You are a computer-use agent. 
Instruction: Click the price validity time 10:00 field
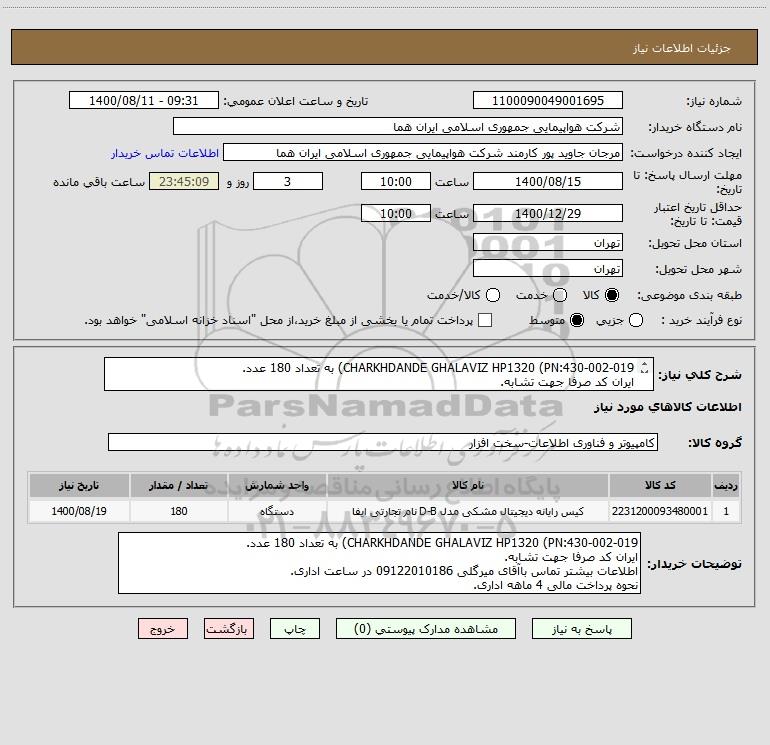coord(396,213)
